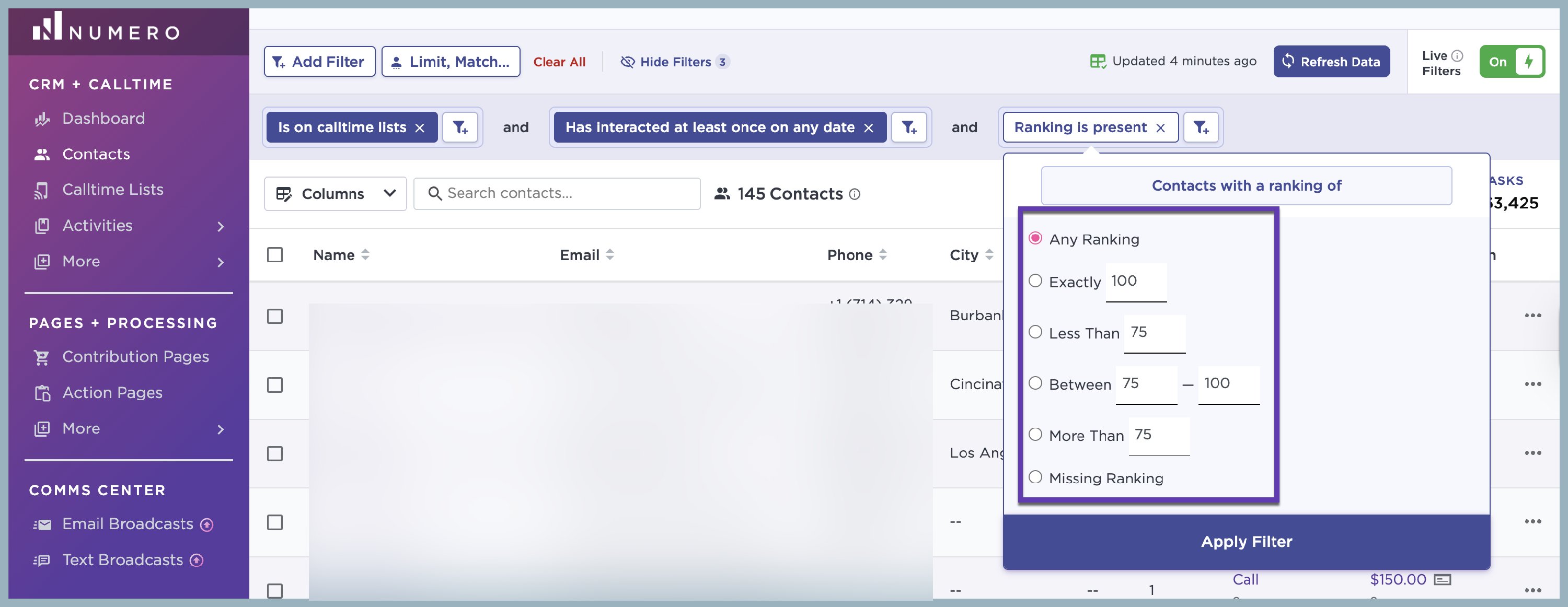This screenshot has height=607, width=1568.
Task: Remove the 'Is on calltime lists' filter
Action: 419,128
